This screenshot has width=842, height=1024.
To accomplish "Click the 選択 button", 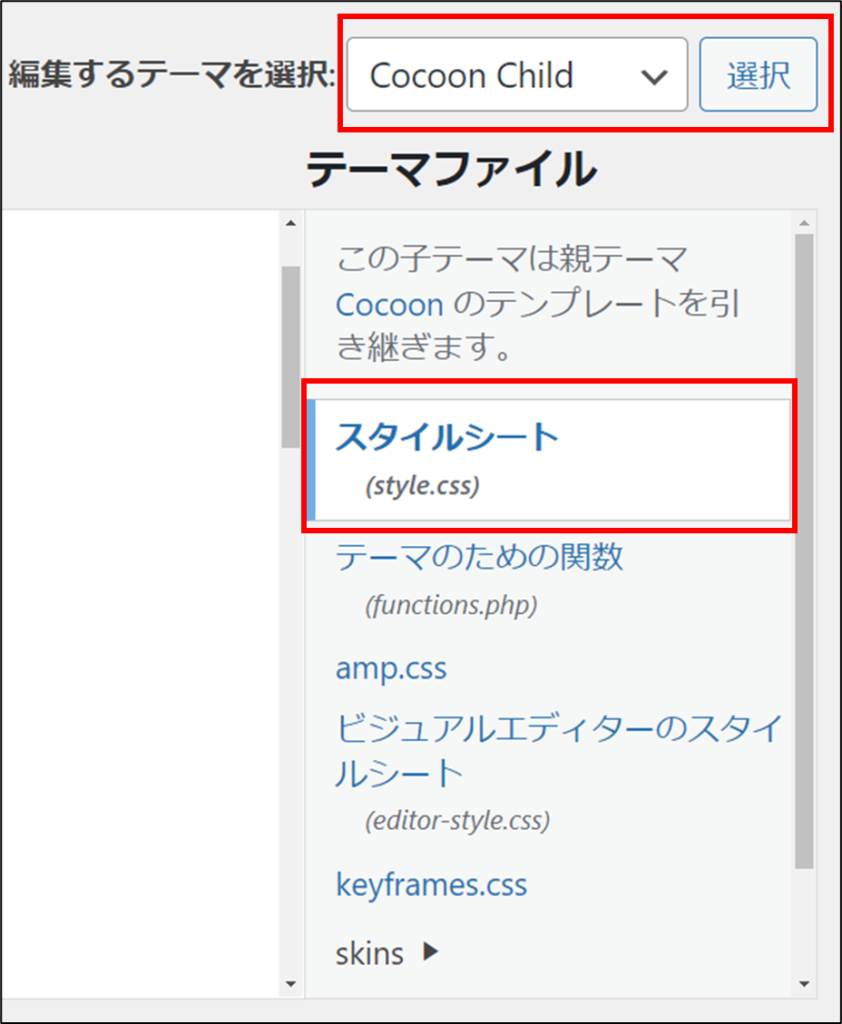I will [758, 74].
